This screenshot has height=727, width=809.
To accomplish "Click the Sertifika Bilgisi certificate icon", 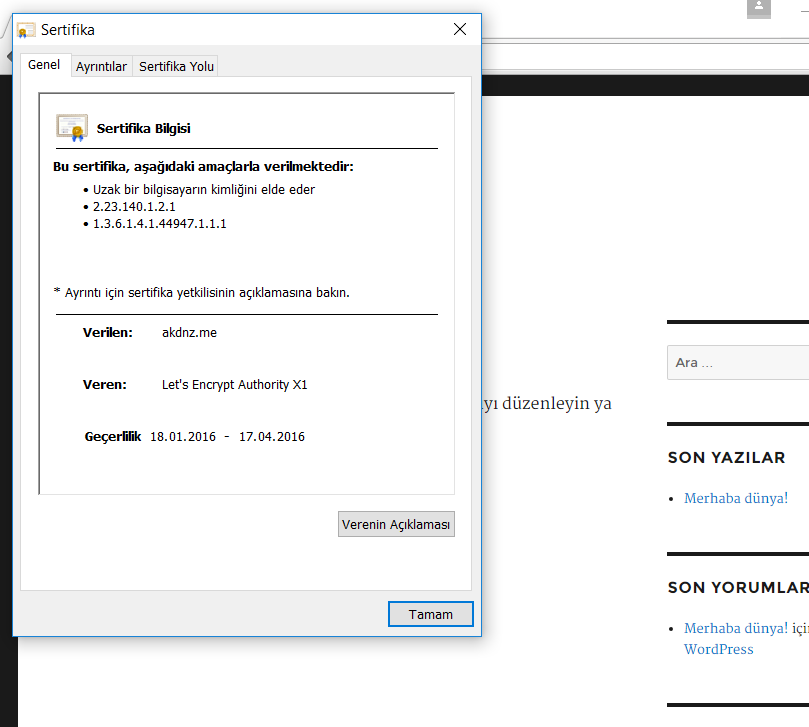I will pos(72,127).
